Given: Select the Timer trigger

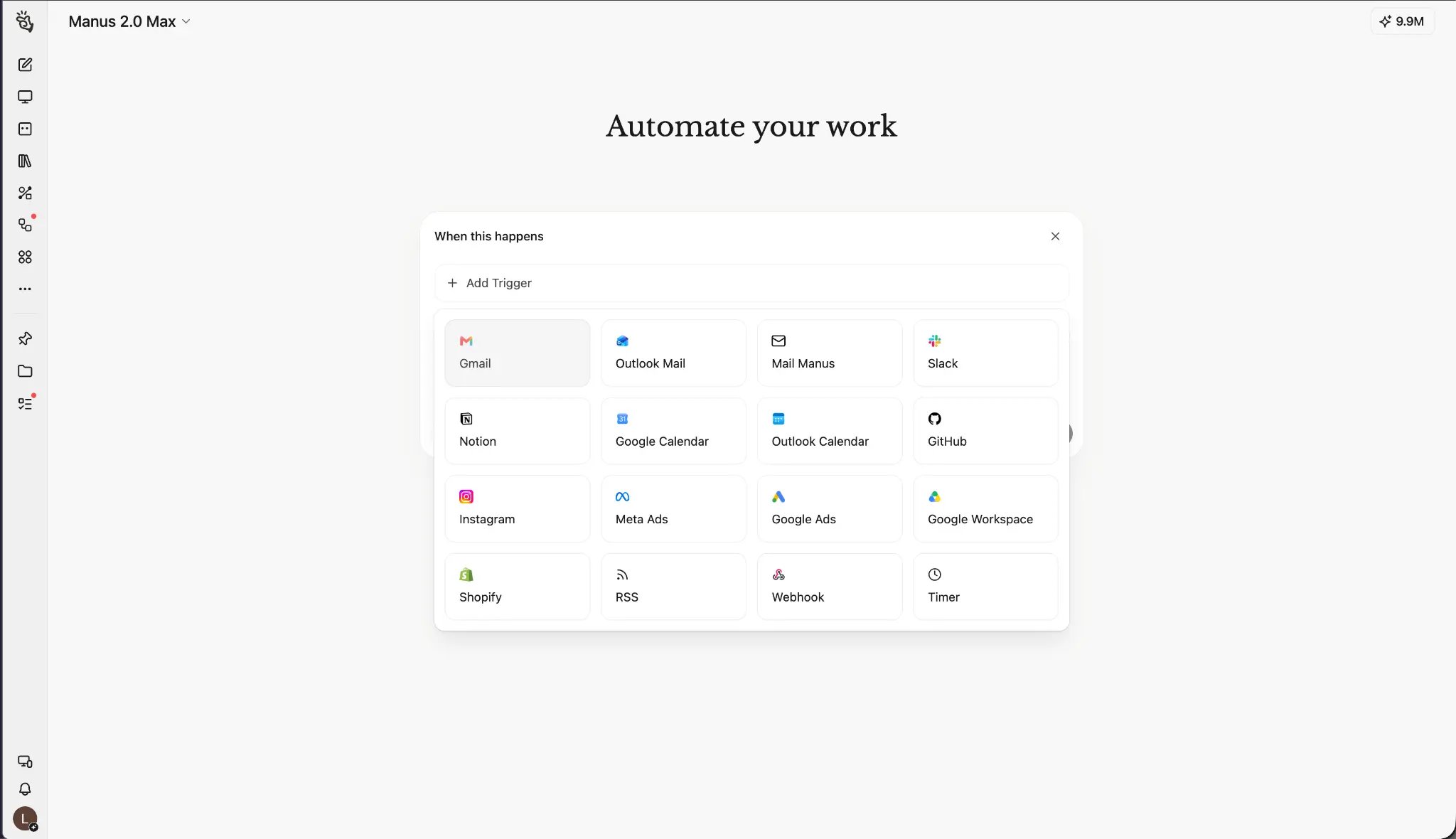Looking at the screenshot, I should click(985, 587).
